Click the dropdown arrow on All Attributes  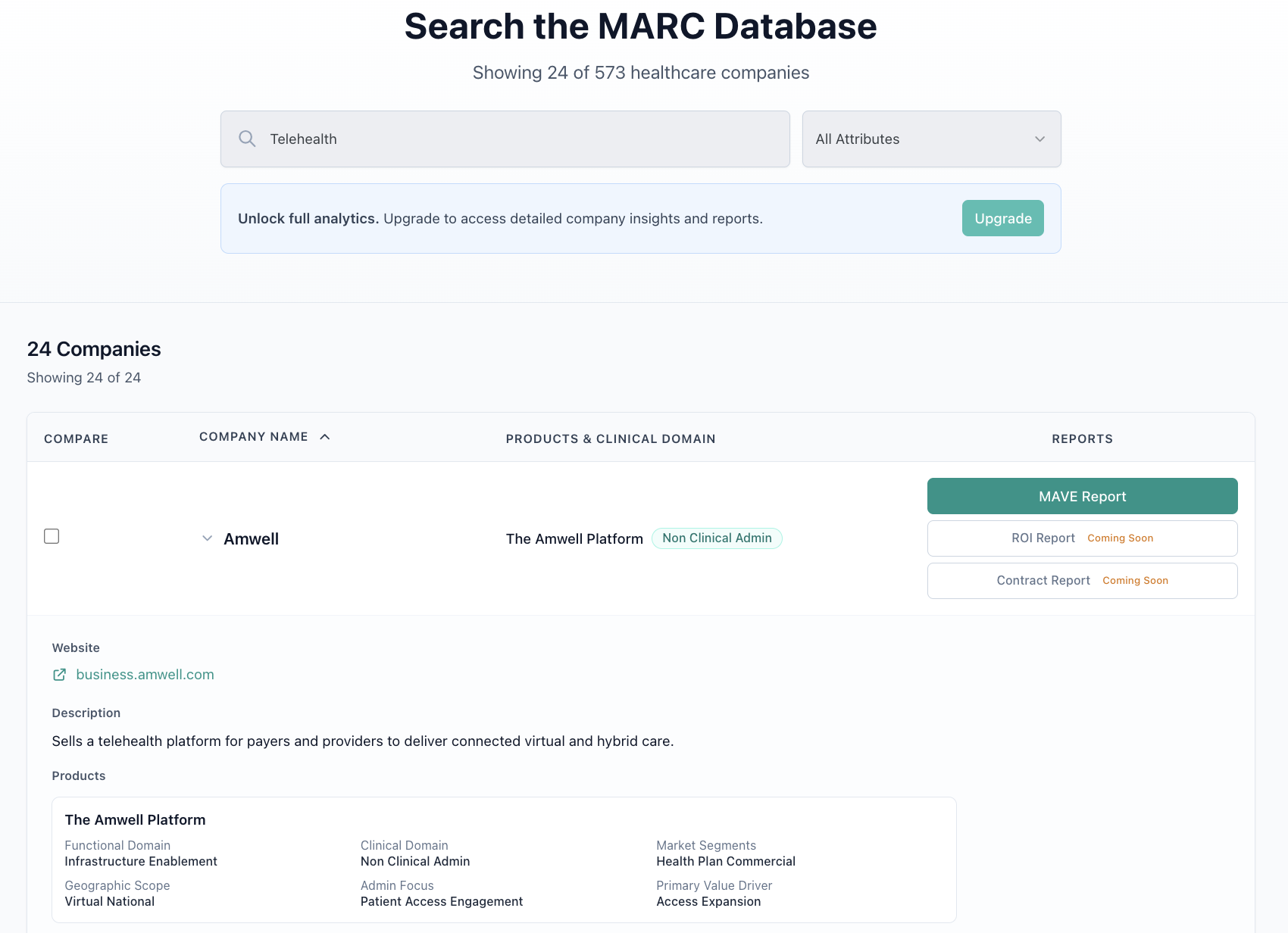click(1039, 139)
